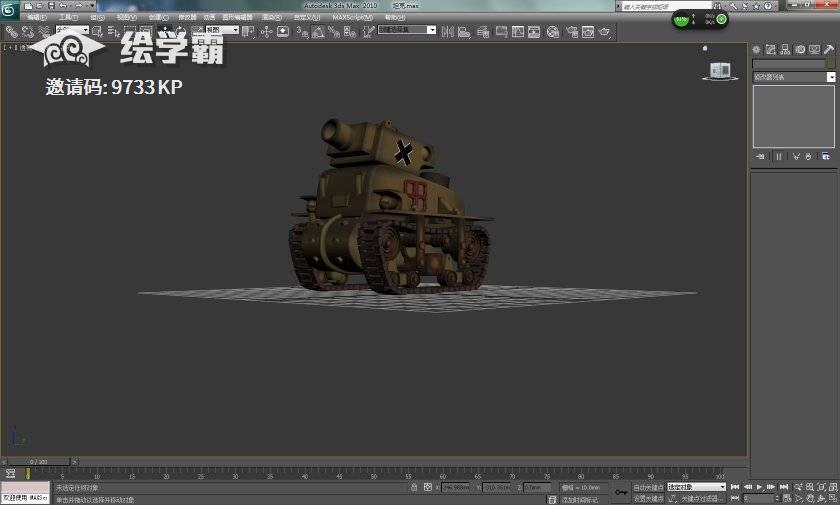Toggle the Percent Snap button
The image size is (840, 505).
click(334, 32)
